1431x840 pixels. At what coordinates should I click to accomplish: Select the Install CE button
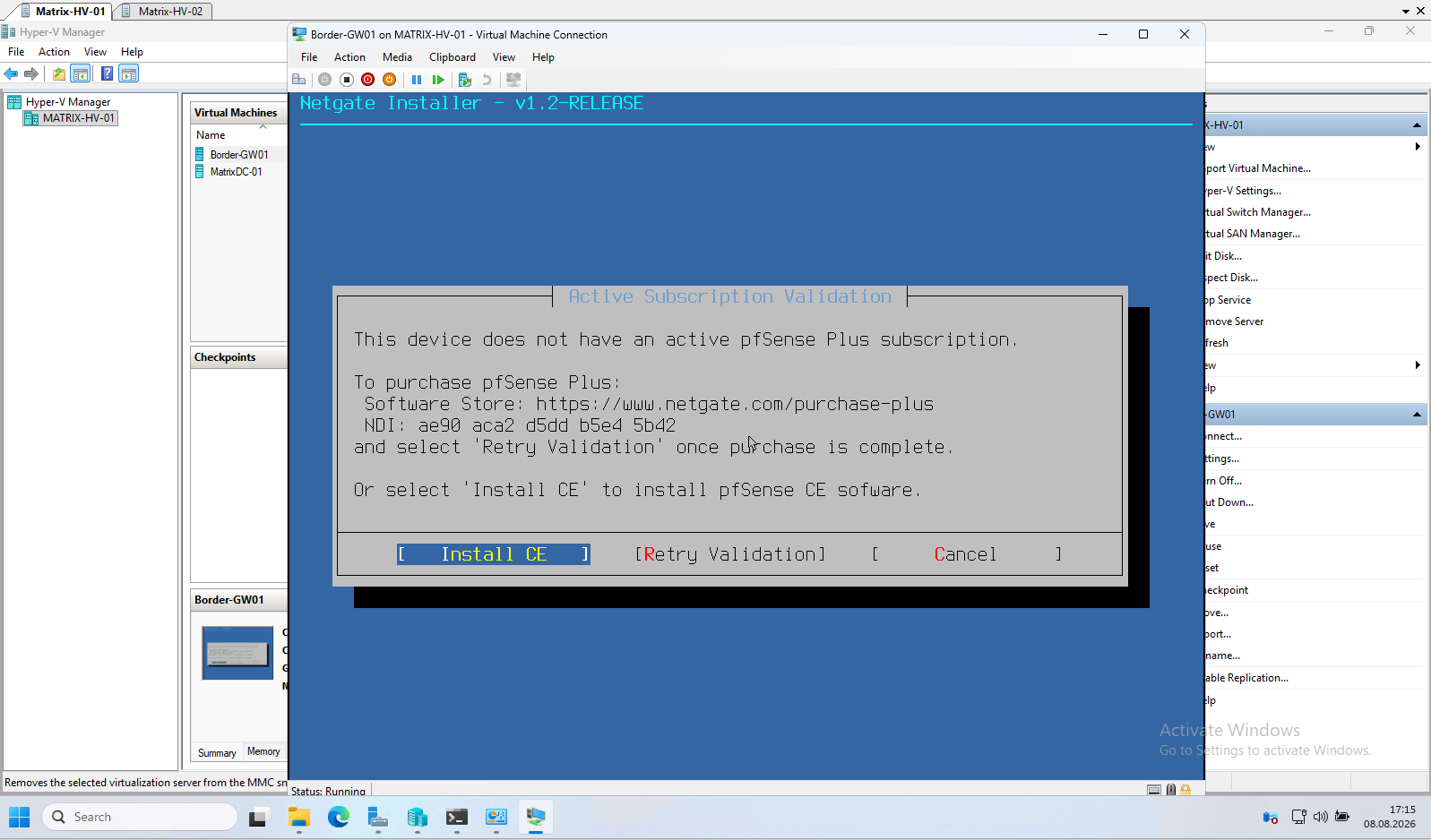[494, 554]
